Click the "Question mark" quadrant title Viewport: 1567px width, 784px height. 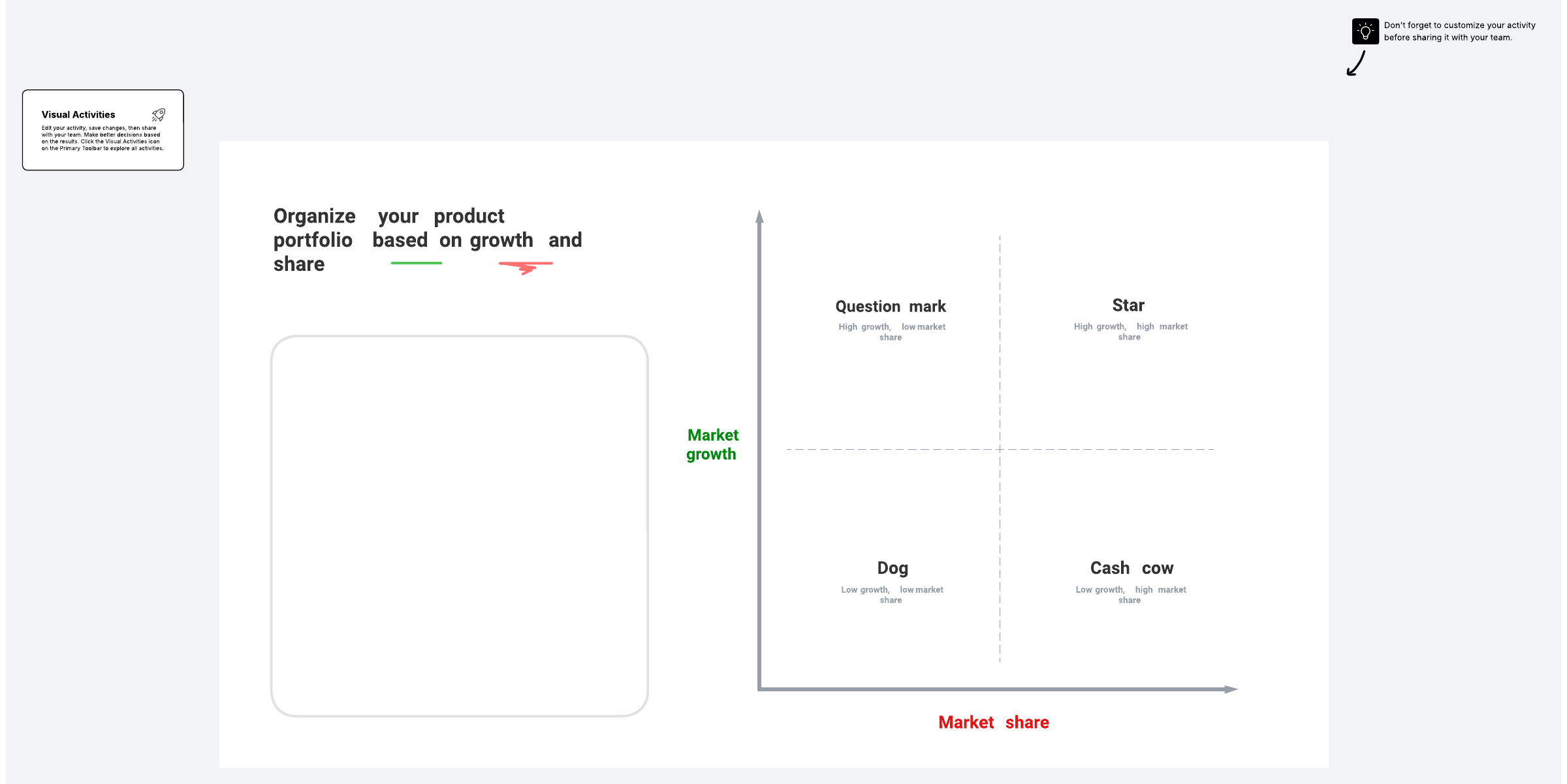(x=891, y=307)
